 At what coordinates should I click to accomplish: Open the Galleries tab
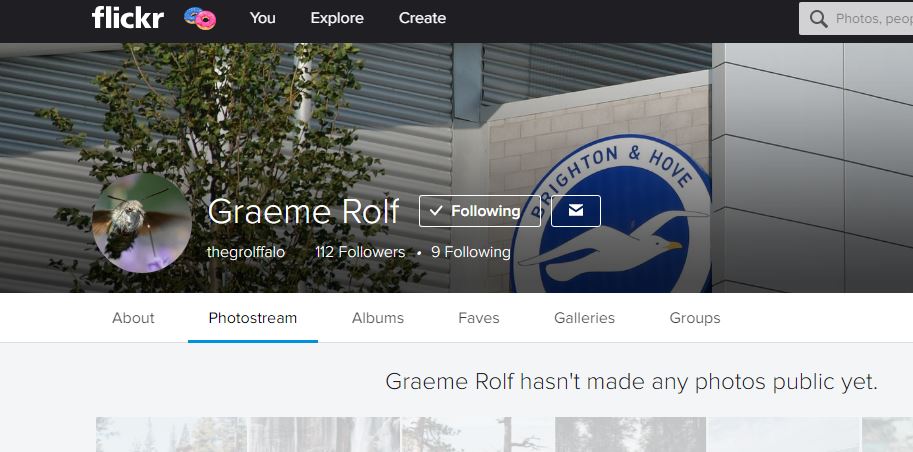coord(585,318)
